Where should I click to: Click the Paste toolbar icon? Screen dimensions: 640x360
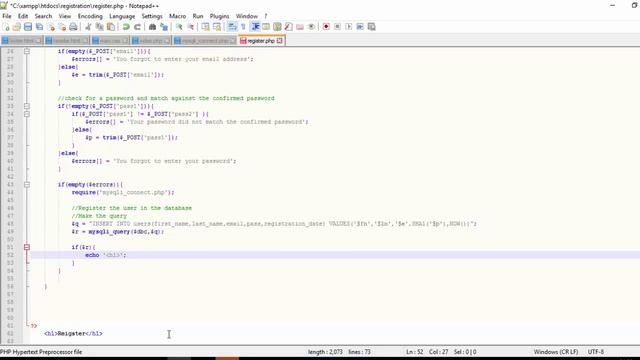[111, 27]
